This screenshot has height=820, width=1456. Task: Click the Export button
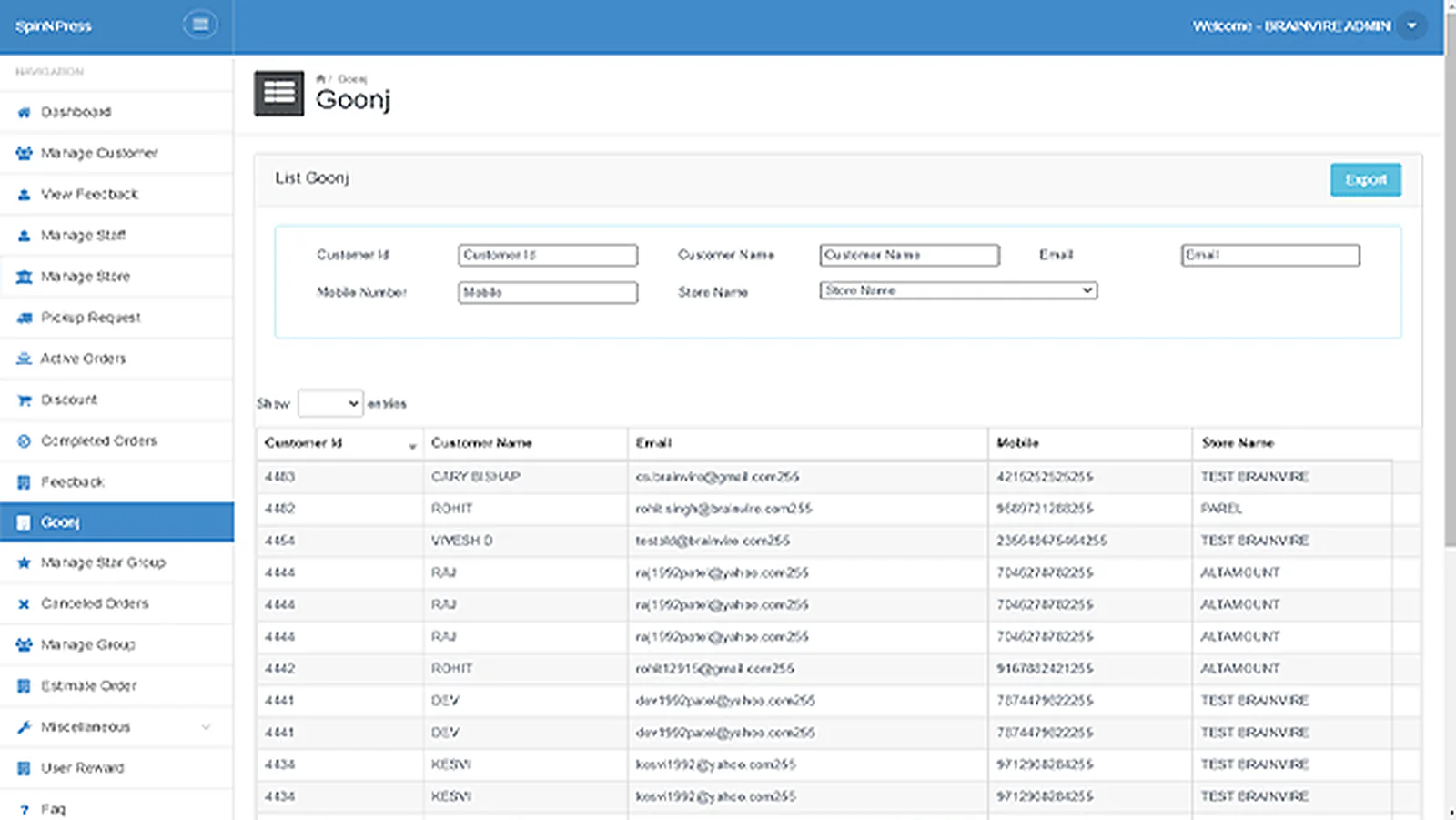[1366, 179]
